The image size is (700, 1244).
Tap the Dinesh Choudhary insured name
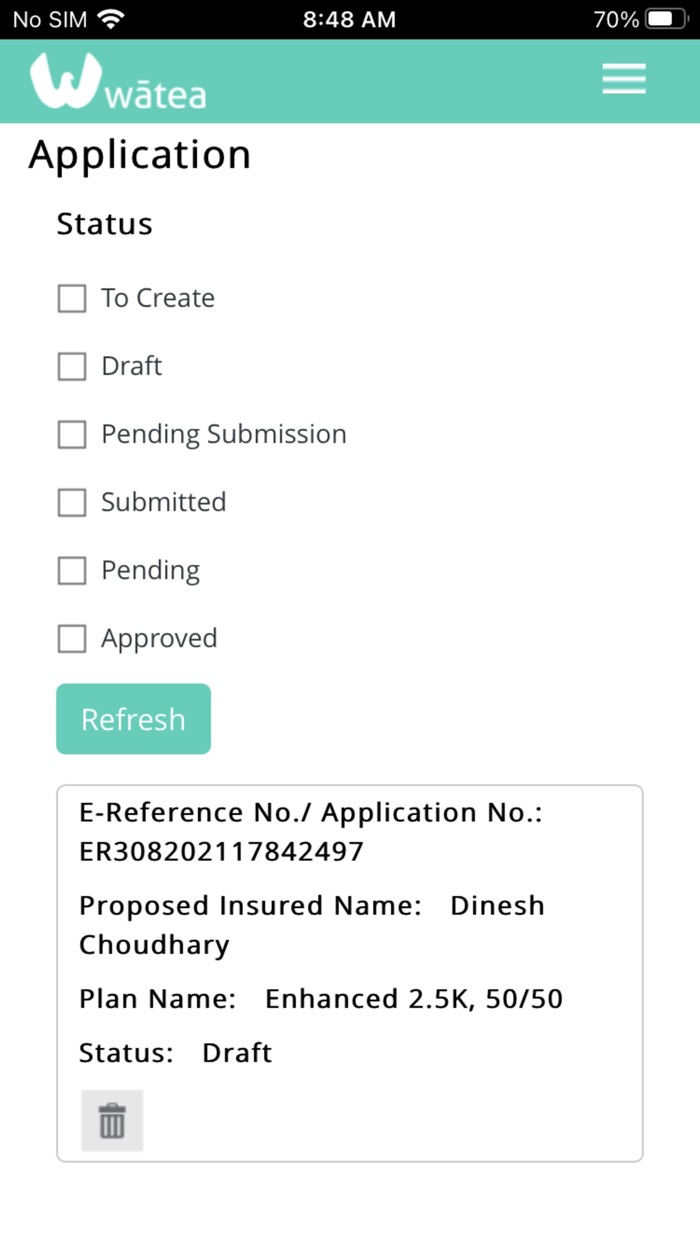[311, 925]
